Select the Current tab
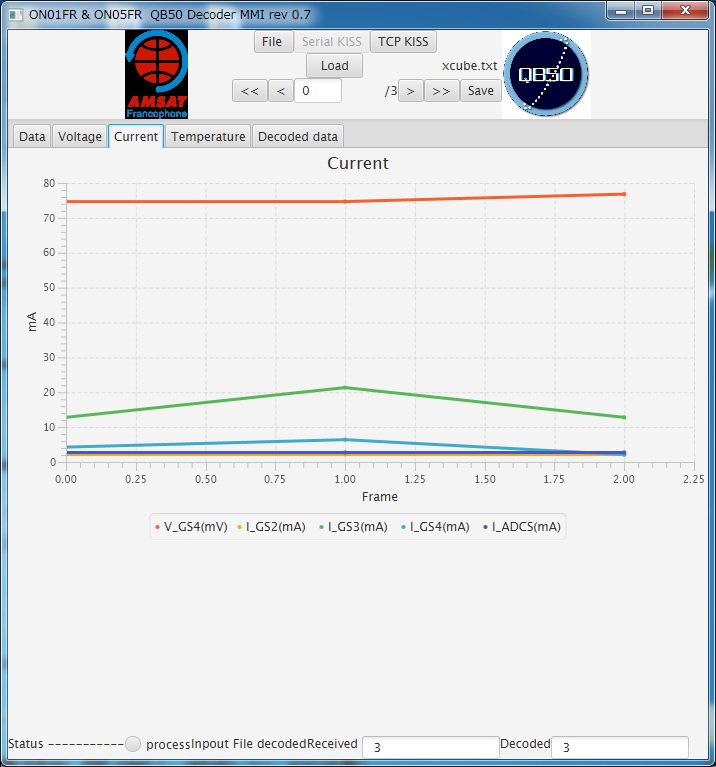716x767 pixels. tap(136, 136)
